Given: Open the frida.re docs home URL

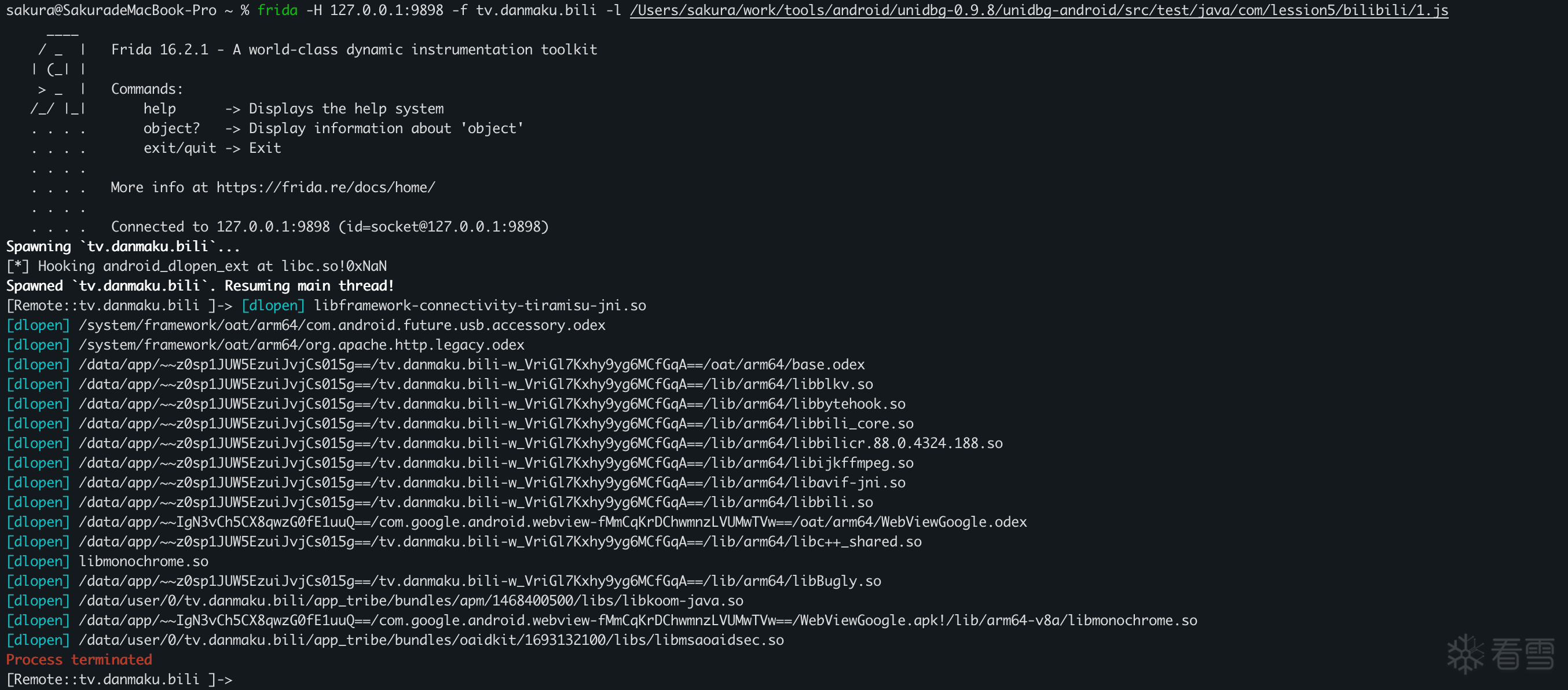Looking at the screenshot, I should pyautogui.click(x=325, y=188).
